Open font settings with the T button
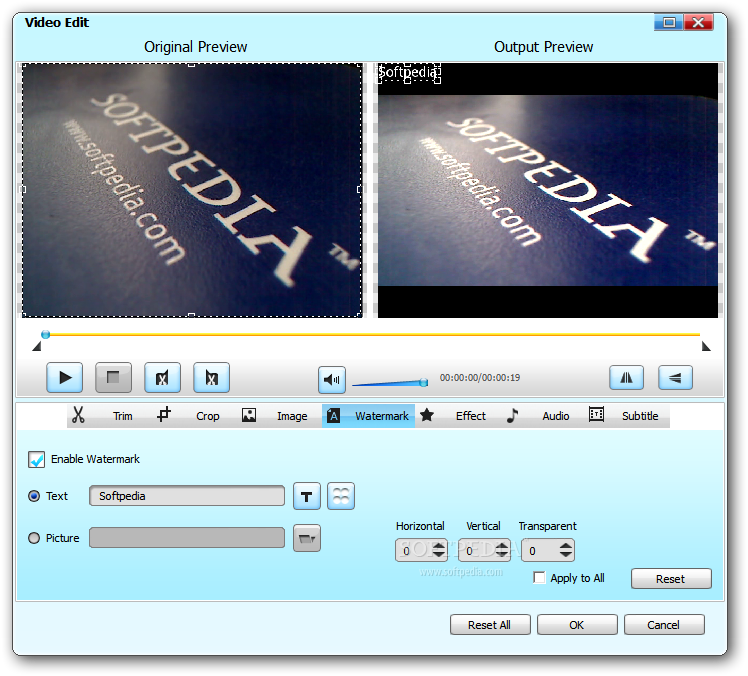Image resolution: width=748 pixels, height=676 pixels. (307, 496)
